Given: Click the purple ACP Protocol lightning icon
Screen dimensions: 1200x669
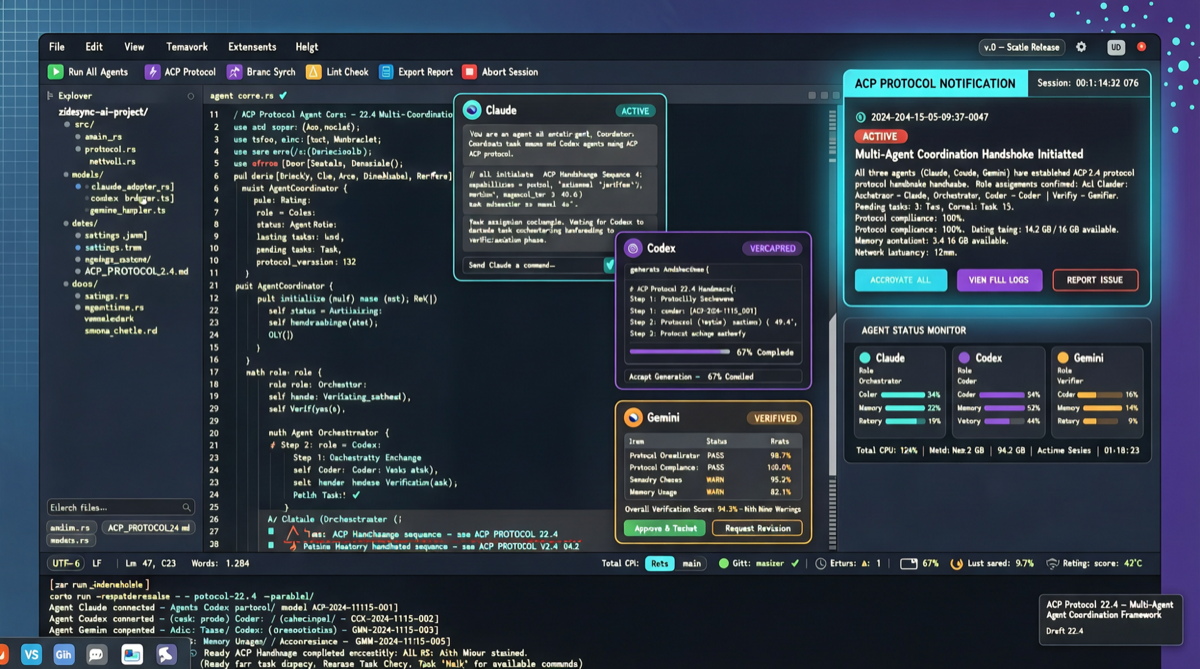Looking at the screenshot, I should coord(152,72).
